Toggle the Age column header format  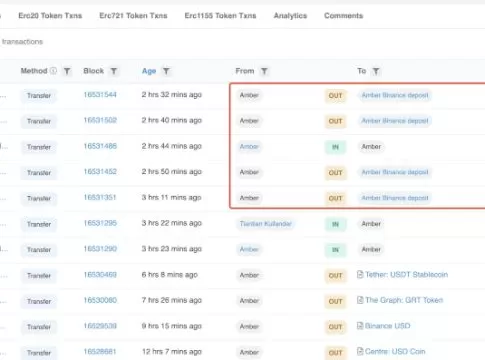(x=149, y=71)
